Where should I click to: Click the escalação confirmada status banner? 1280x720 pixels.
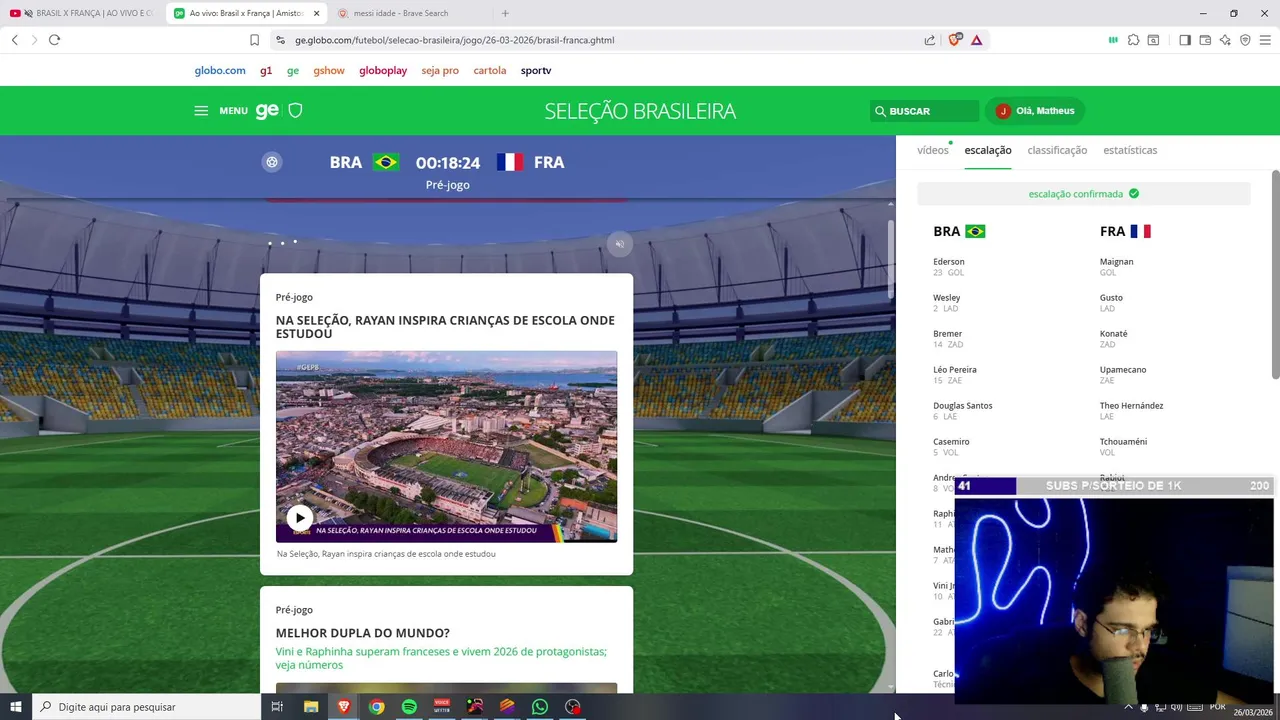click(x=1084, y=194)
